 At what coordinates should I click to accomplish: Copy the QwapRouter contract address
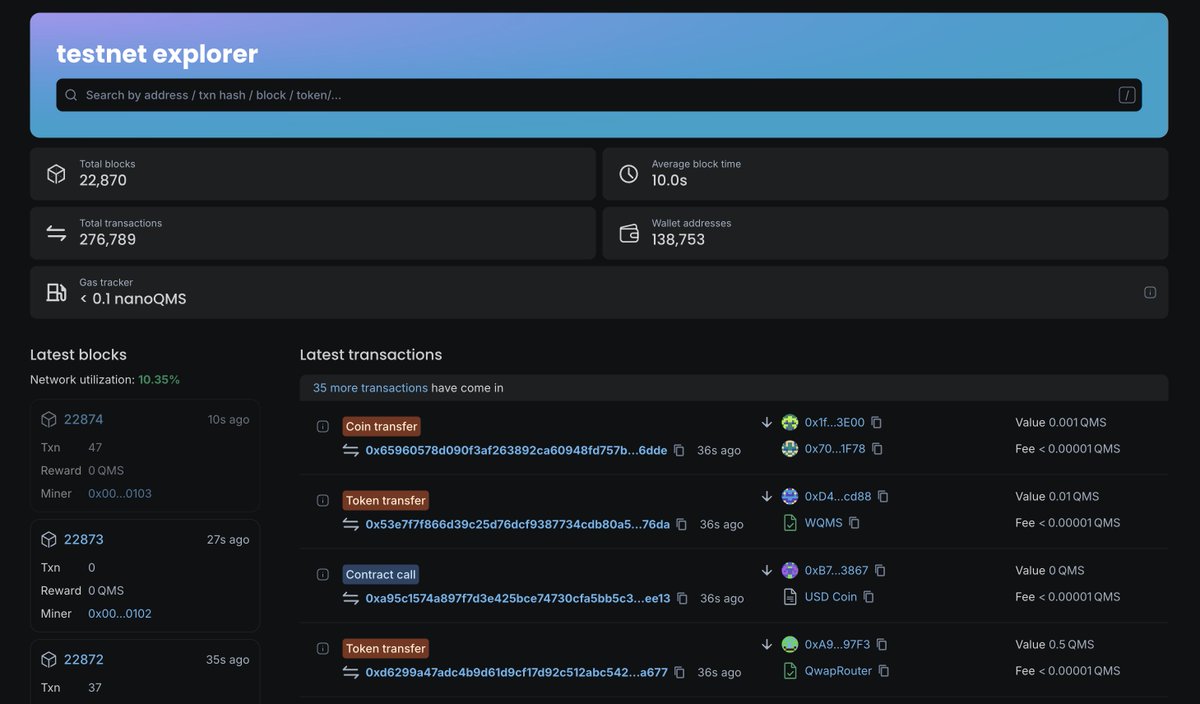884,670
